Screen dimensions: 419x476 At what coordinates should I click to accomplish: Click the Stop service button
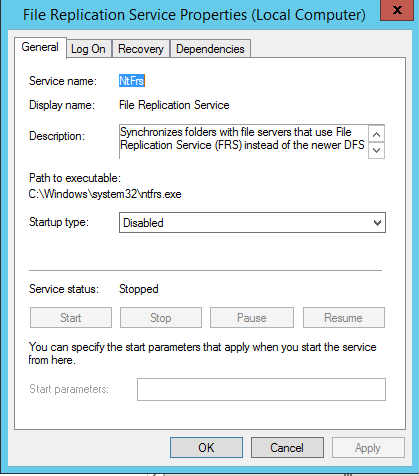(161, 318)
